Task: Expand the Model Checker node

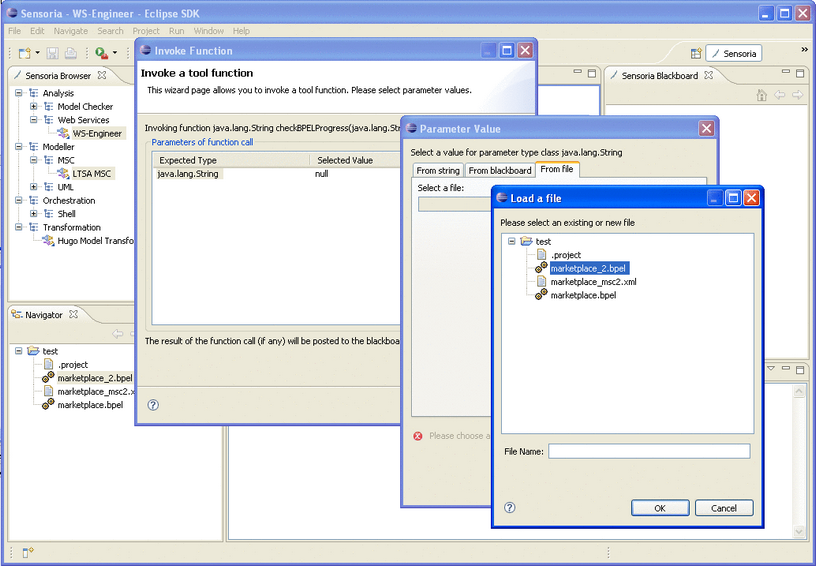Action: pyautogui.click(x=34, y=107)
